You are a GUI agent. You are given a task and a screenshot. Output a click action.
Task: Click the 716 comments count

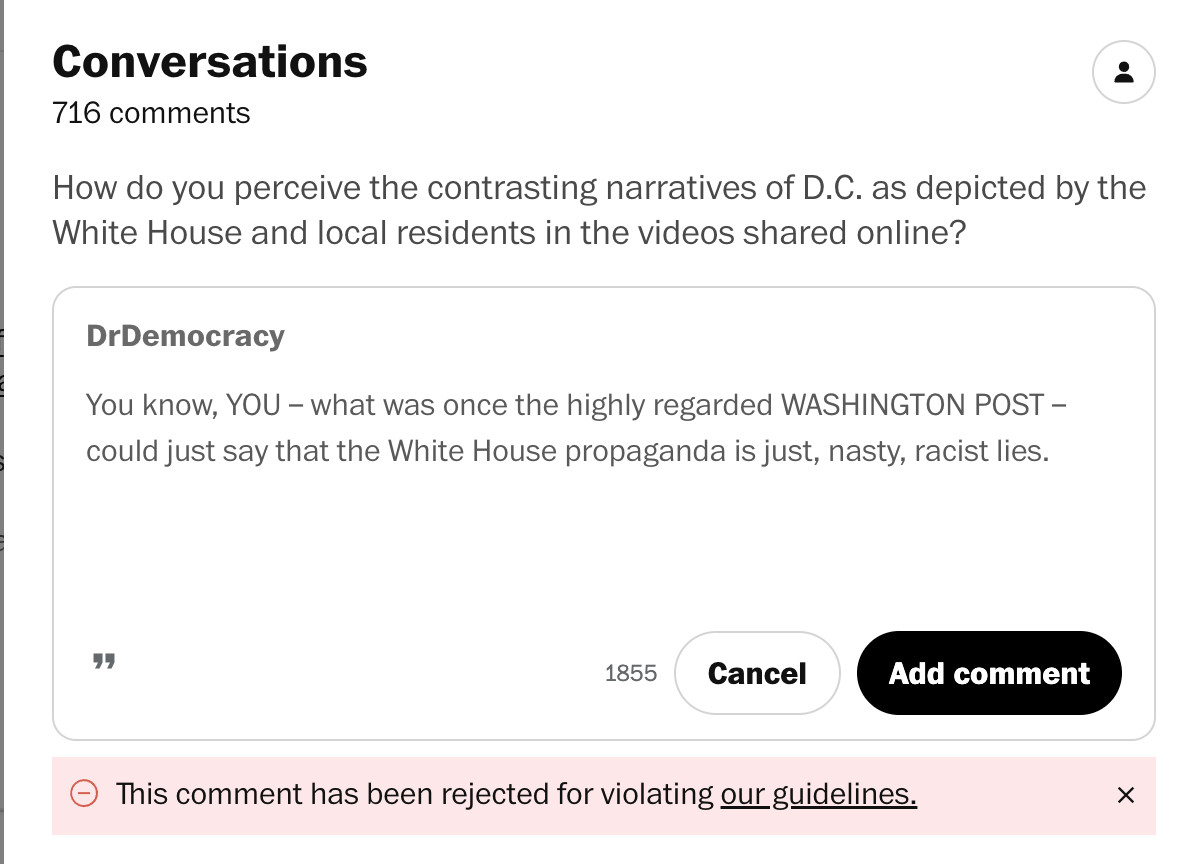151,113
